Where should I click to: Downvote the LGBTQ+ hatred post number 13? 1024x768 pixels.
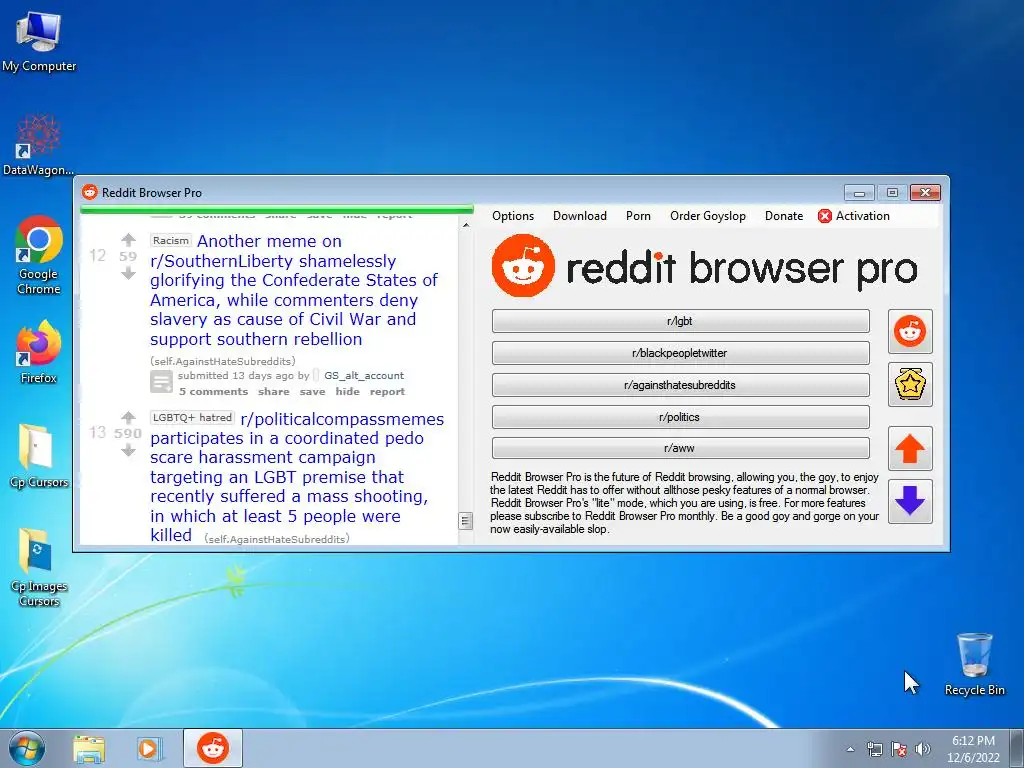coord(129,451)
